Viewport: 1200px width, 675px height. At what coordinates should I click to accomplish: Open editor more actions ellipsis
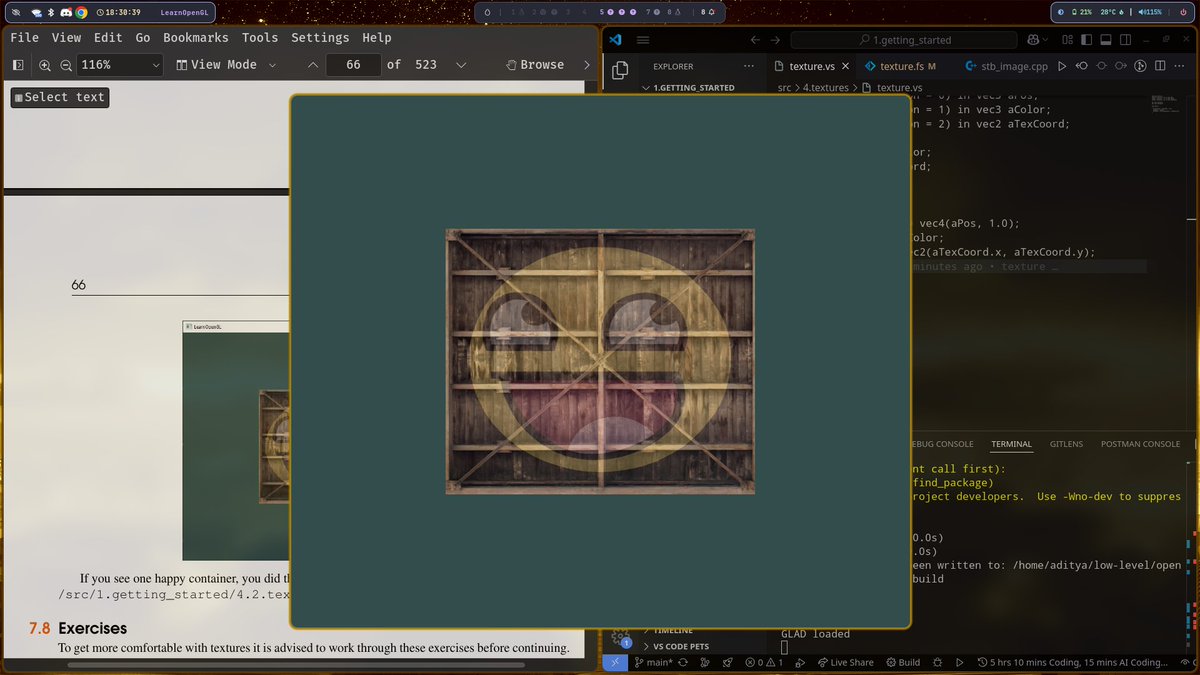[1179, 66]
